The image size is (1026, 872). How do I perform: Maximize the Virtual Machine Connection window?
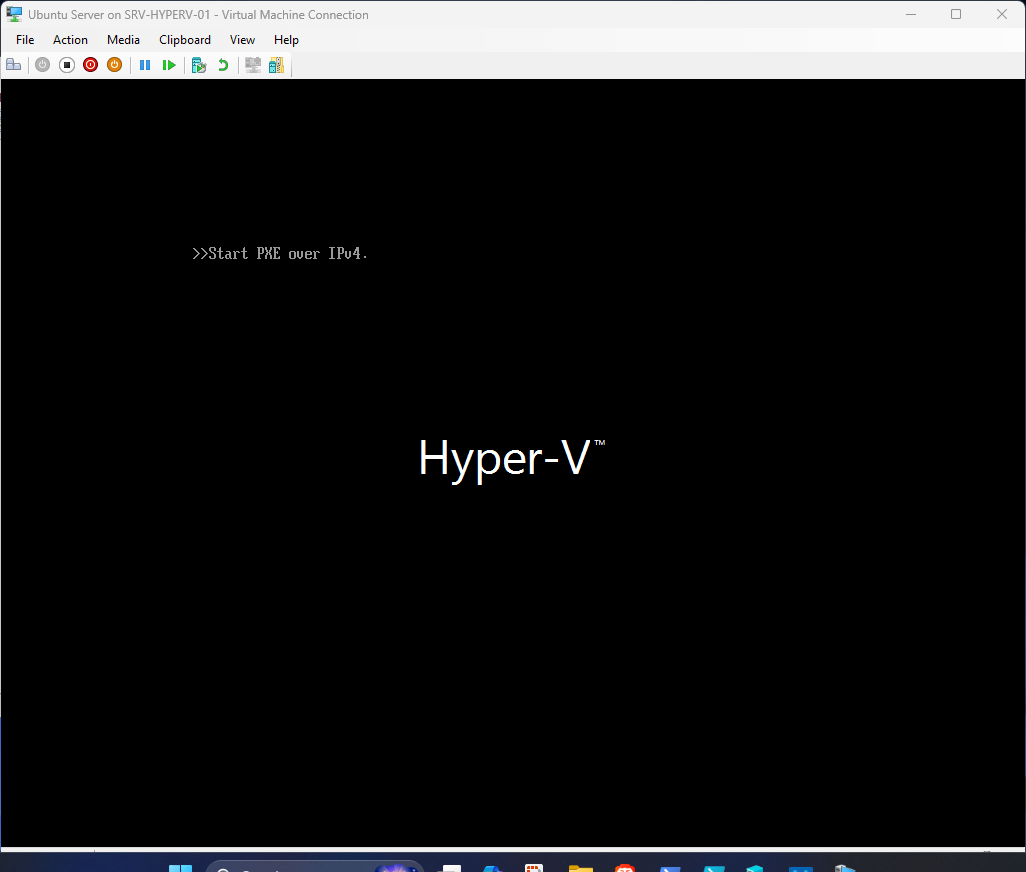click(956, 14)
